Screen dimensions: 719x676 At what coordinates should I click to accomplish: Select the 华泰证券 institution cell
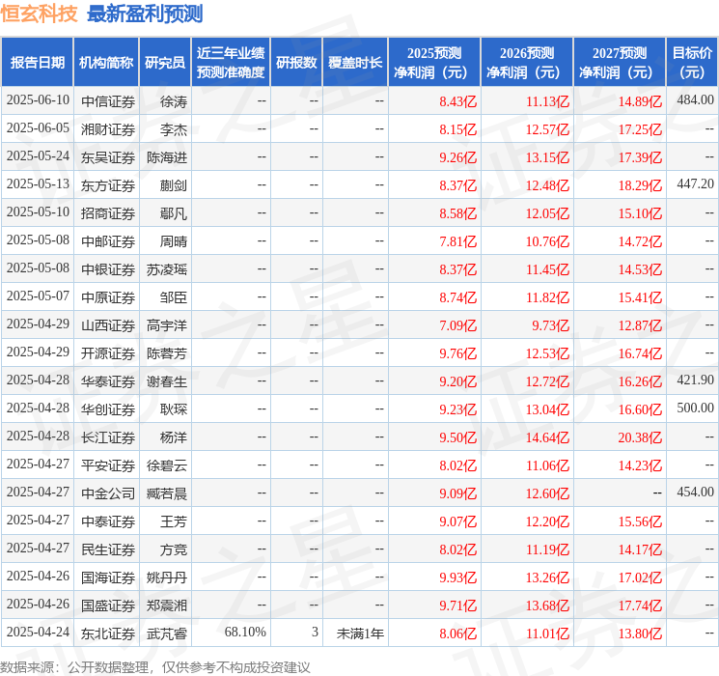pos(108,382)
